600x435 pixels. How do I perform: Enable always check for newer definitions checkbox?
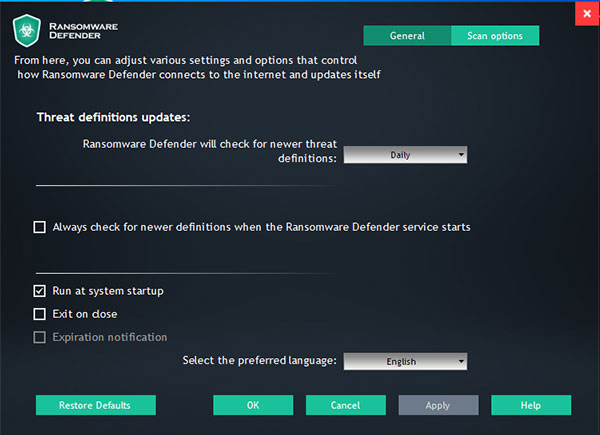point(39,227)
